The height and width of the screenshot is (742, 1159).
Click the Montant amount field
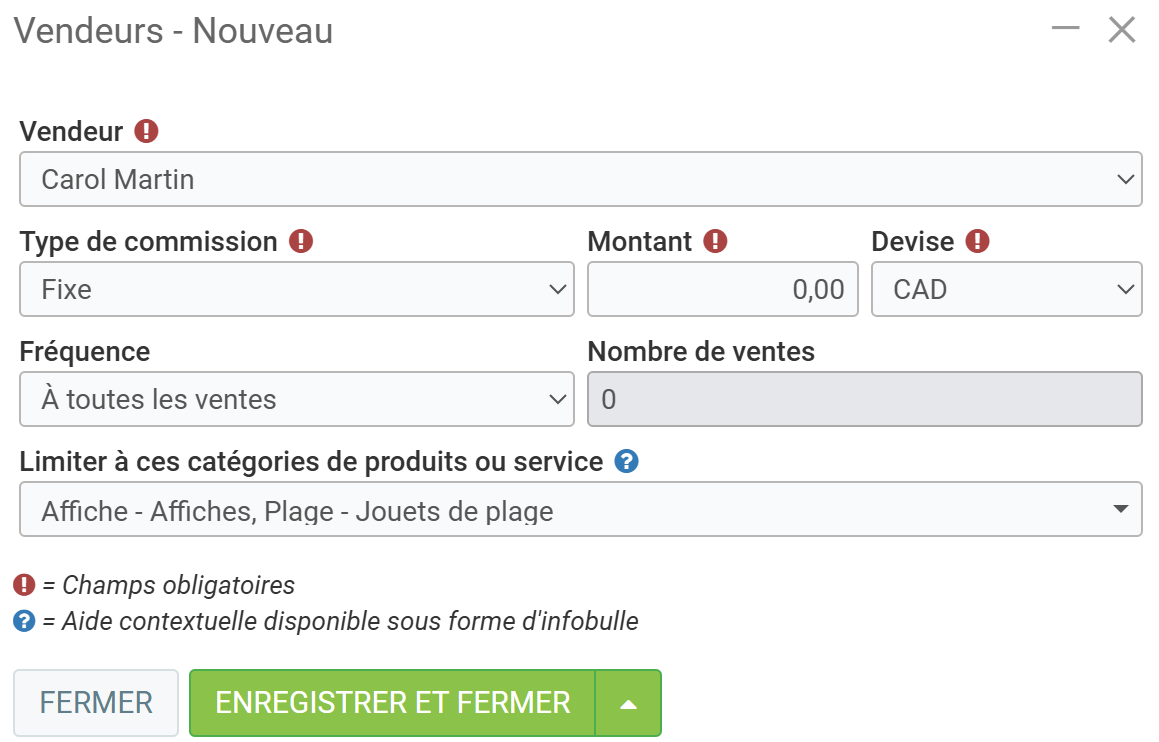(722, 290)
